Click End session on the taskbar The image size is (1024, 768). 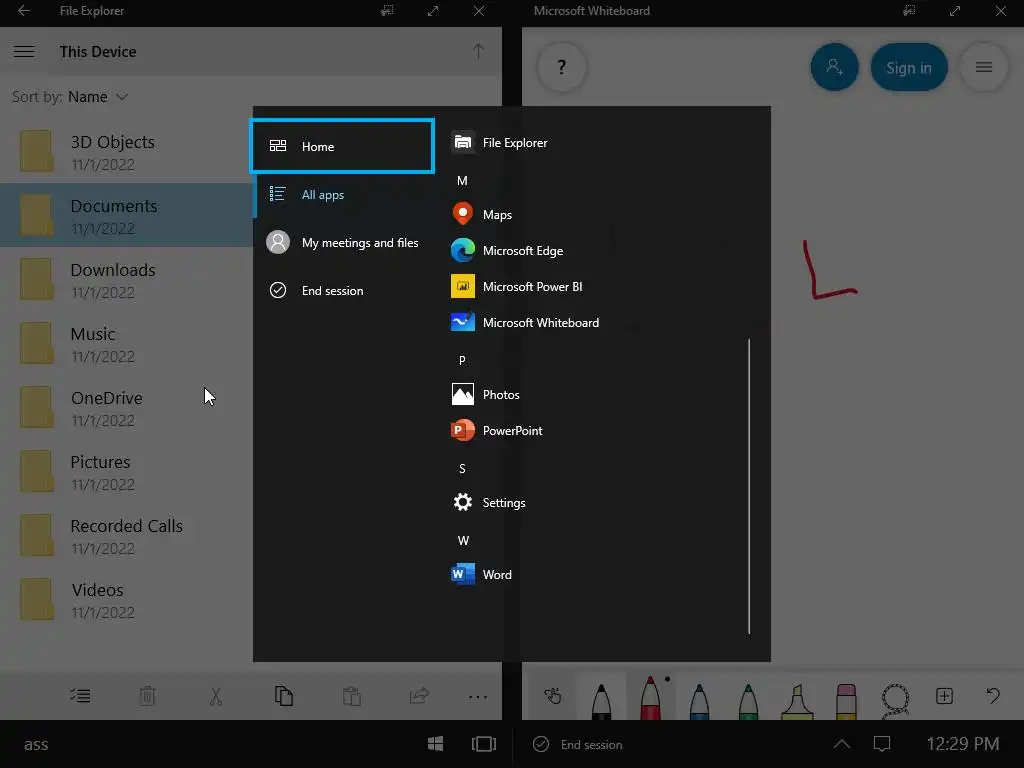[x=578, y=744]
